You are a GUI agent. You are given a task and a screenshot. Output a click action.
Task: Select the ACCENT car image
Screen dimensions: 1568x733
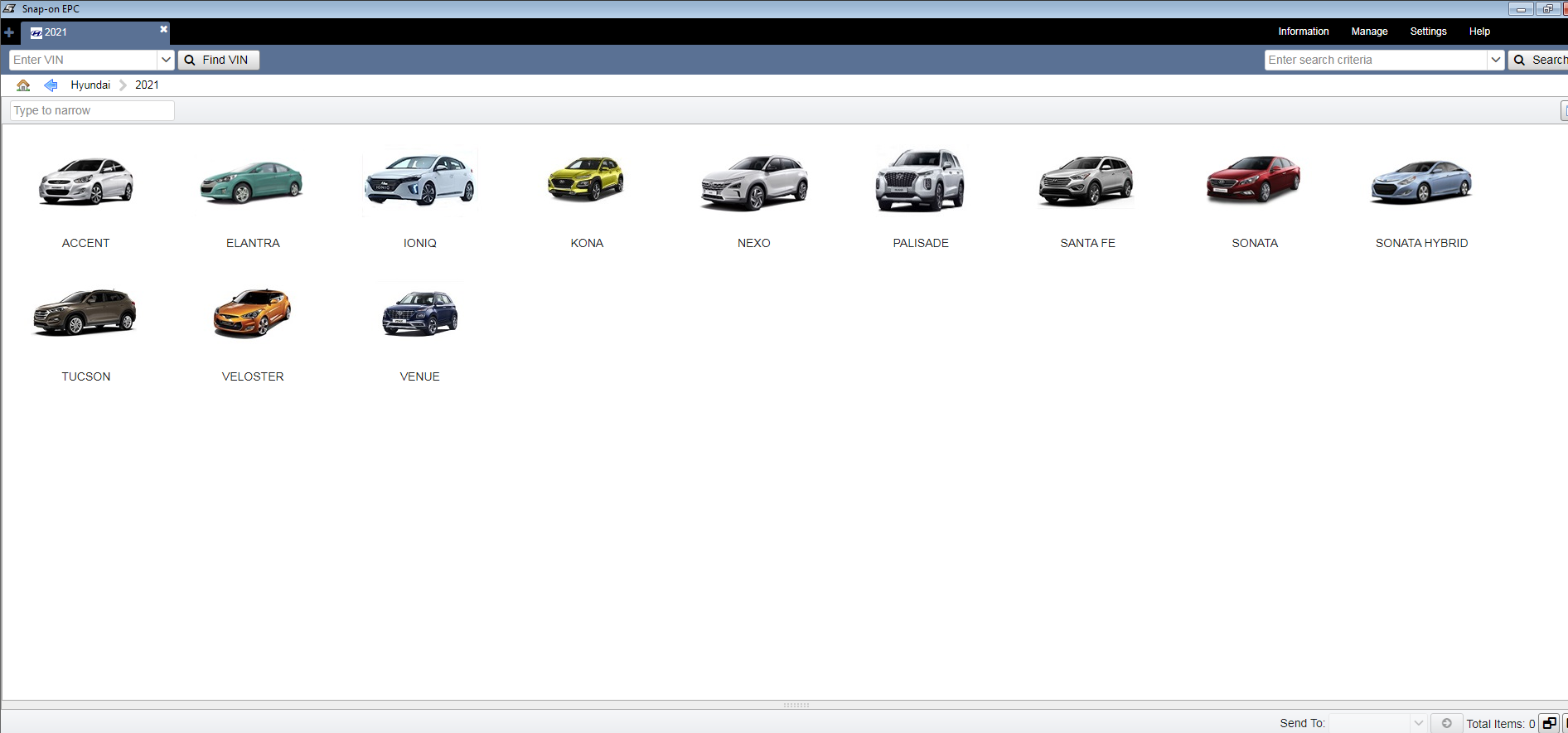[86, 181]
